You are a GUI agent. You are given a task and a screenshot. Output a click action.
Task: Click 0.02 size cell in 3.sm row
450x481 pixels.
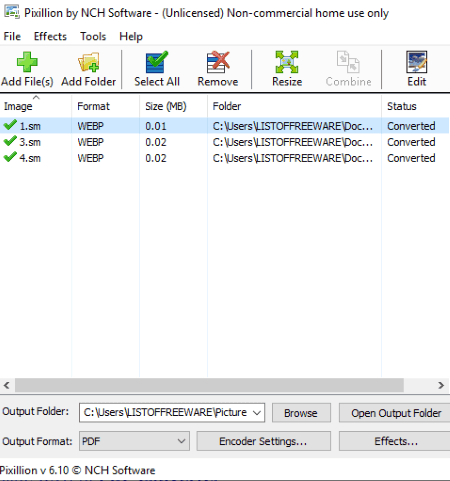(x=156, y=142)
